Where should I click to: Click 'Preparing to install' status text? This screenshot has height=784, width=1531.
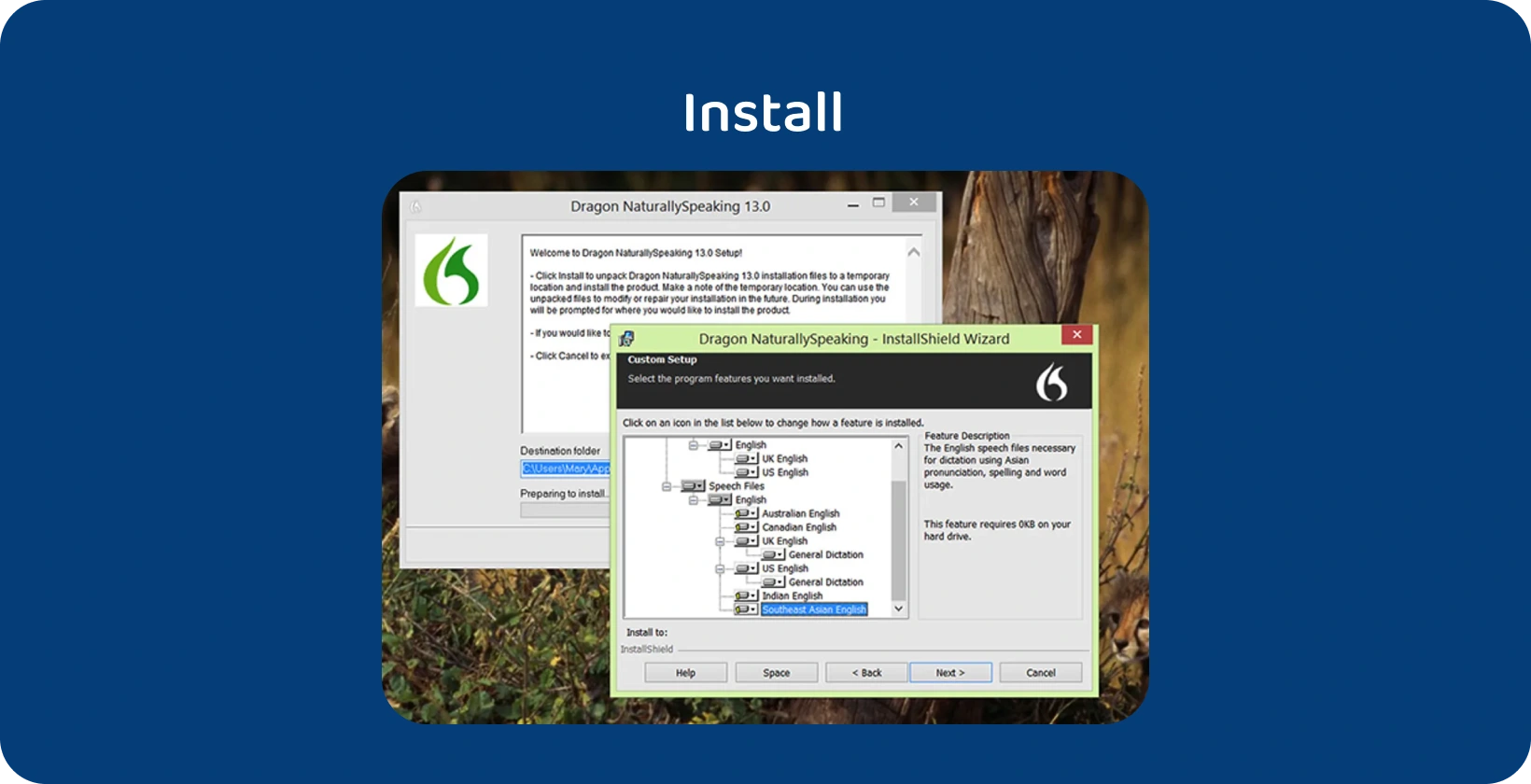tap(565, 494)
